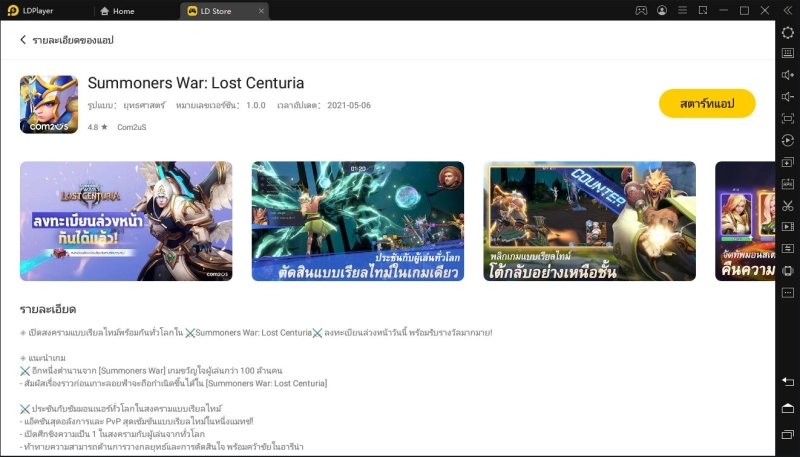Viewport: 800px width, 457px height.
Task: Open multi-instance manager icon in sidebar
Action: (788, 162)
